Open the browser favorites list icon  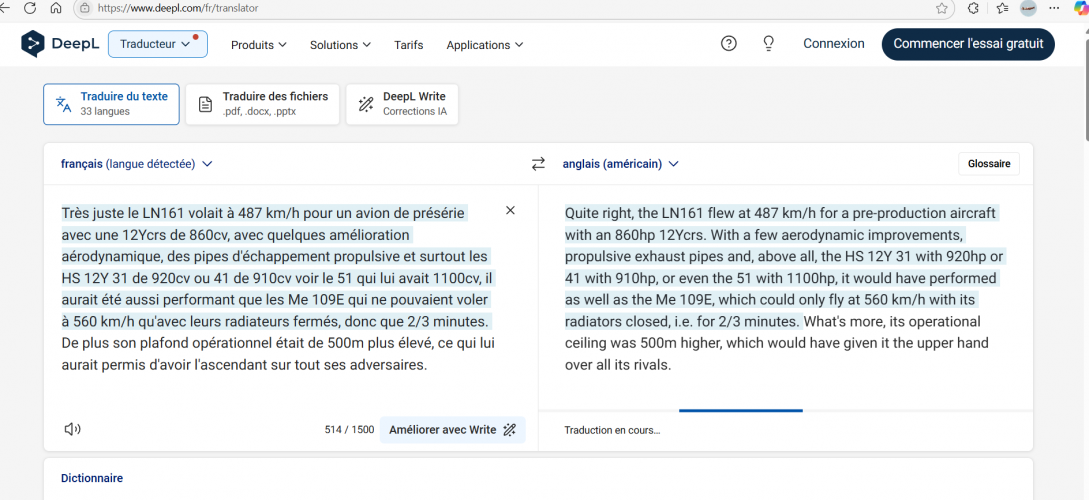pos(1001,8)
